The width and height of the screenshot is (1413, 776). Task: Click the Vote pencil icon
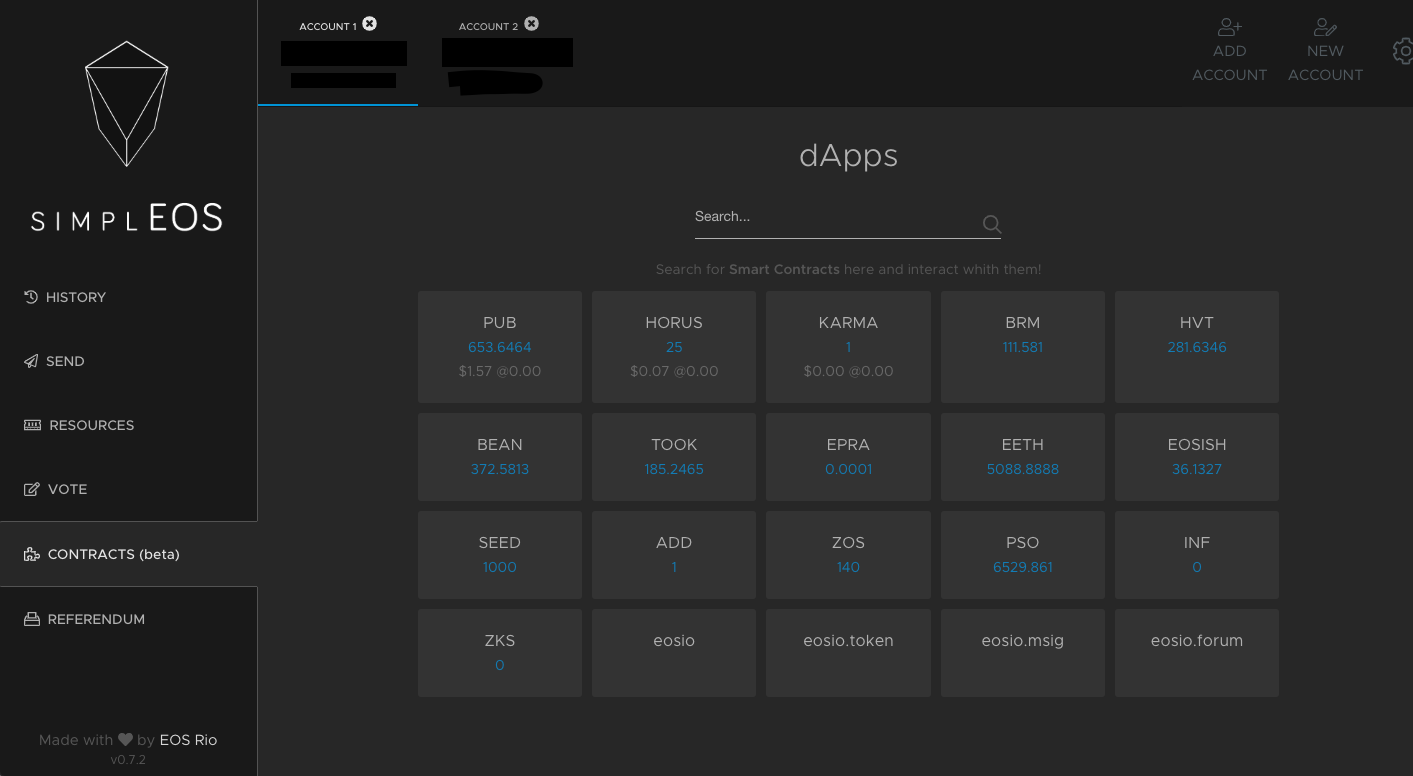(x=31, y=489)
